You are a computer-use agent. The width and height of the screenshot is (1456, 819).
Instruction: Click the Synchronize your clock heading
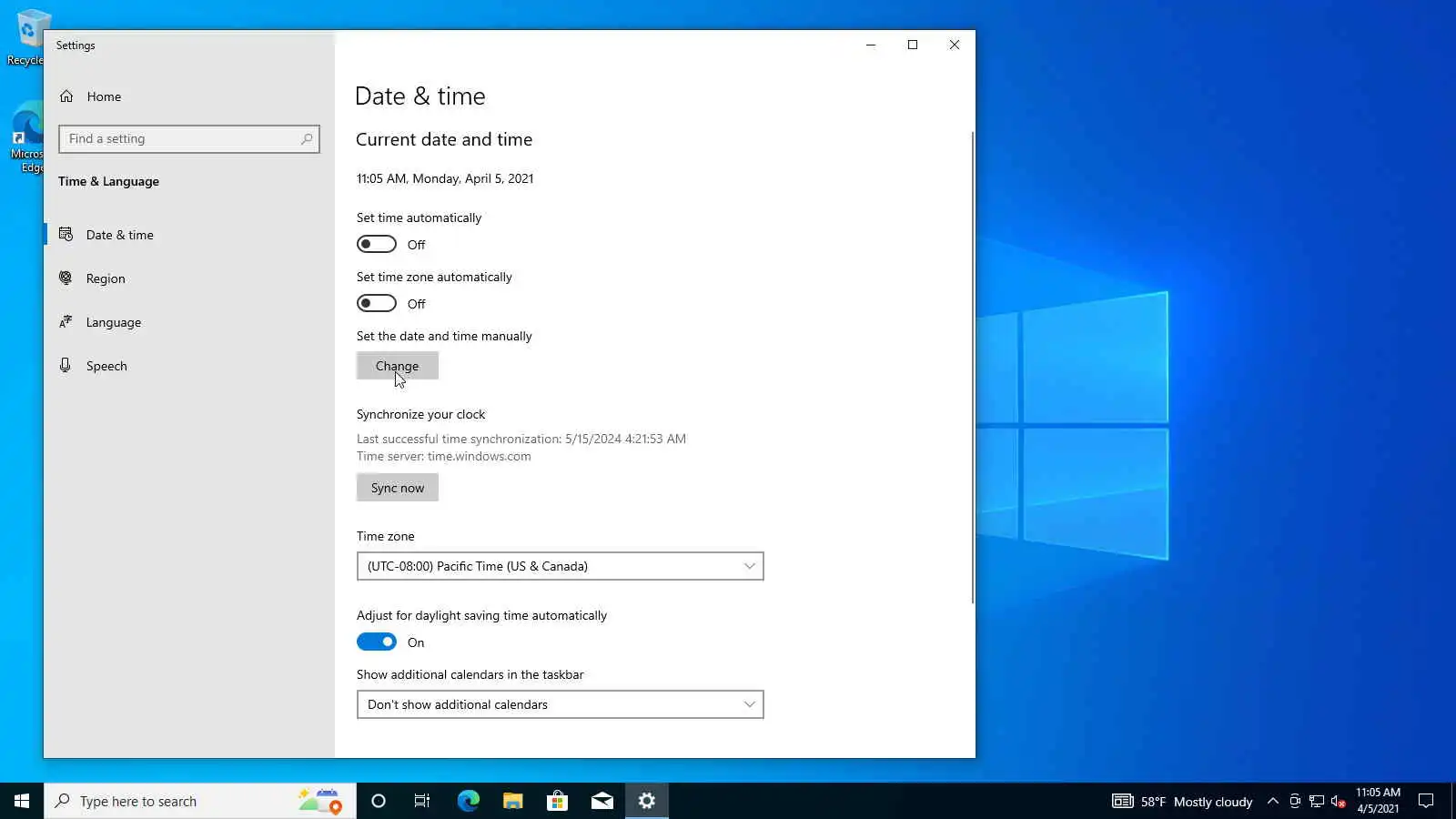420,414
